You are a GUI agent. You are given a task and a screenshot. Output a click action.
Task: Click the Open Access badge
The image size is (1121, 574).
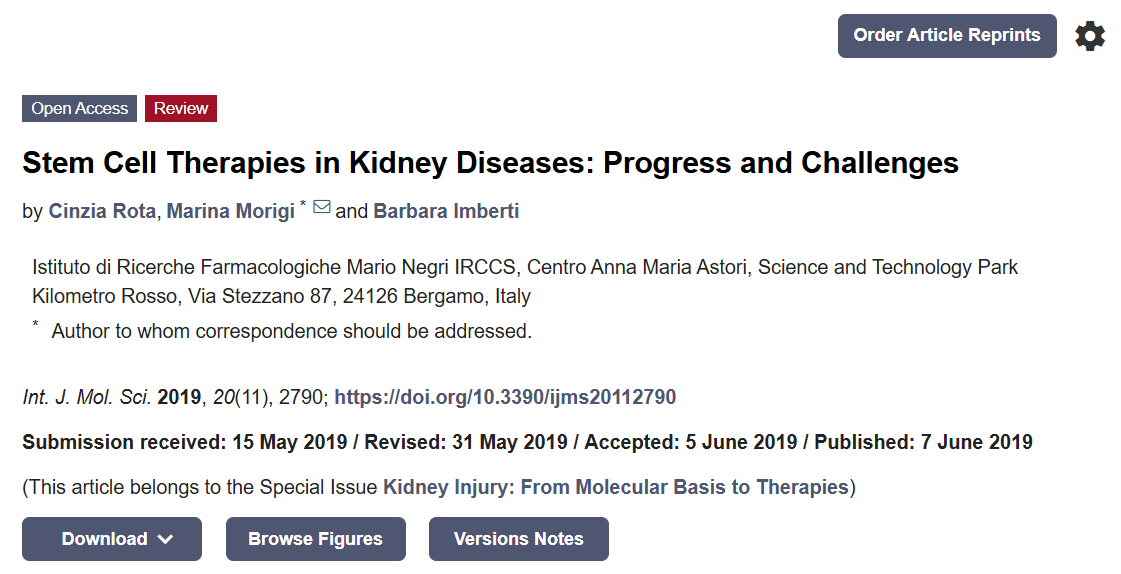click(79, 109)
